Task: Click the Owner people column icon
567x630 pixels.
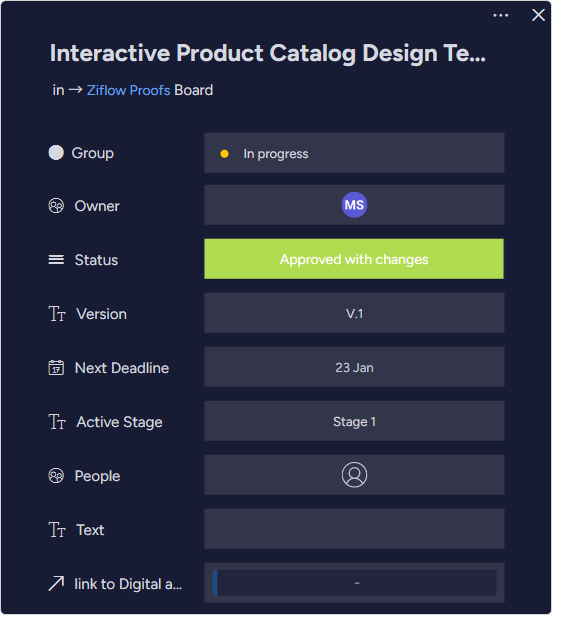Action: (56, 206)
